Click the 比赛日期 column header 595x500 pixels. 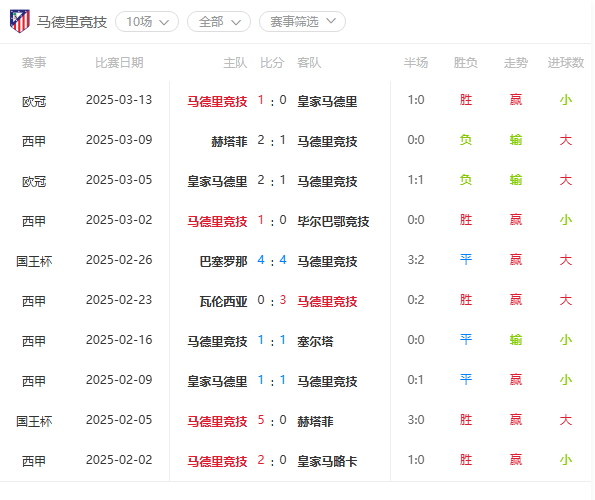(119, 63)
